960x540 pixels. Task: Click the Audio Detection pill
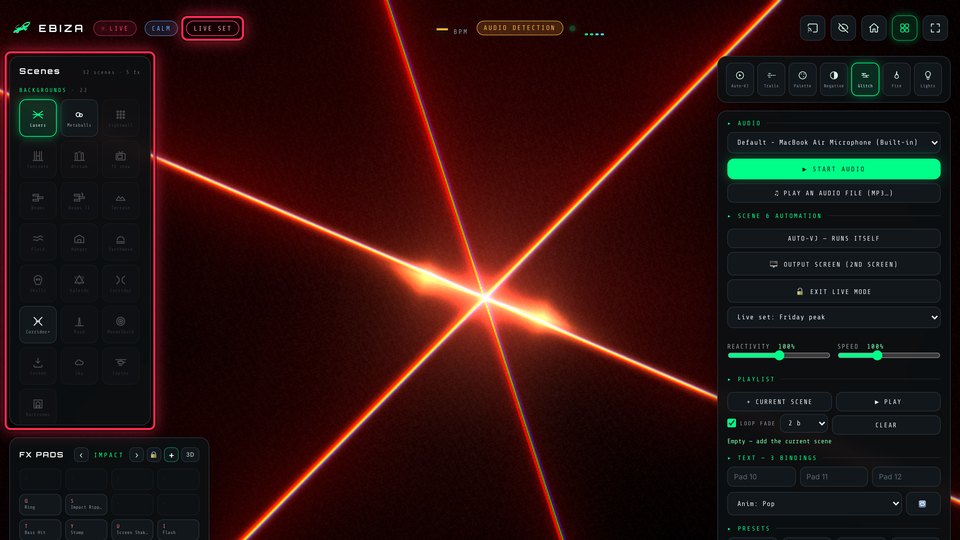[x=519, y=28]
